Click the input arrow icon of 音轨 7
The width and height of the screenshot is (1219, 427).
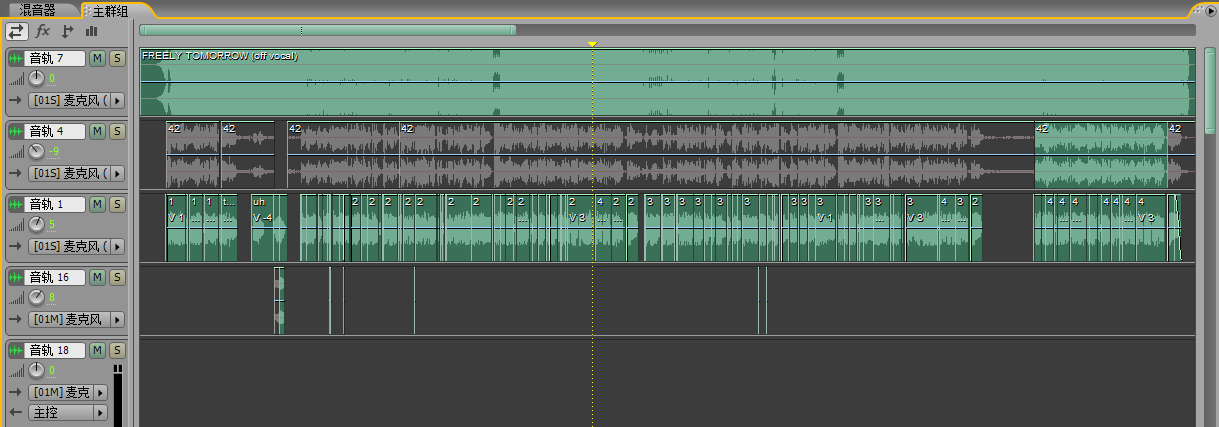point(16,100)
